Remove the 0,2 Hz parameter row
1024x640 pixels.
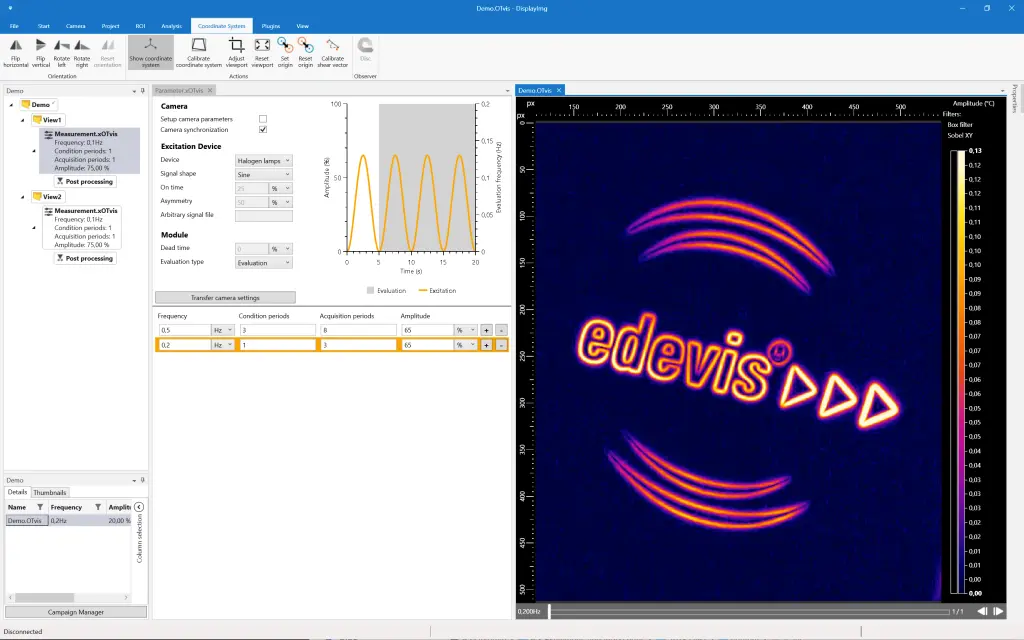tap(501, 345)
